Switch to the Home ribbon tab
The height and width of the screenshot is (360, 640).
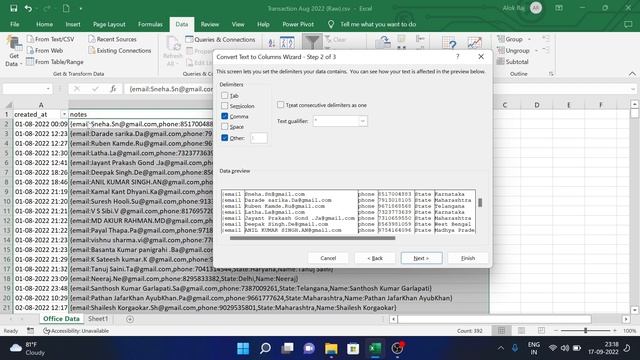(x=44, y=24)
